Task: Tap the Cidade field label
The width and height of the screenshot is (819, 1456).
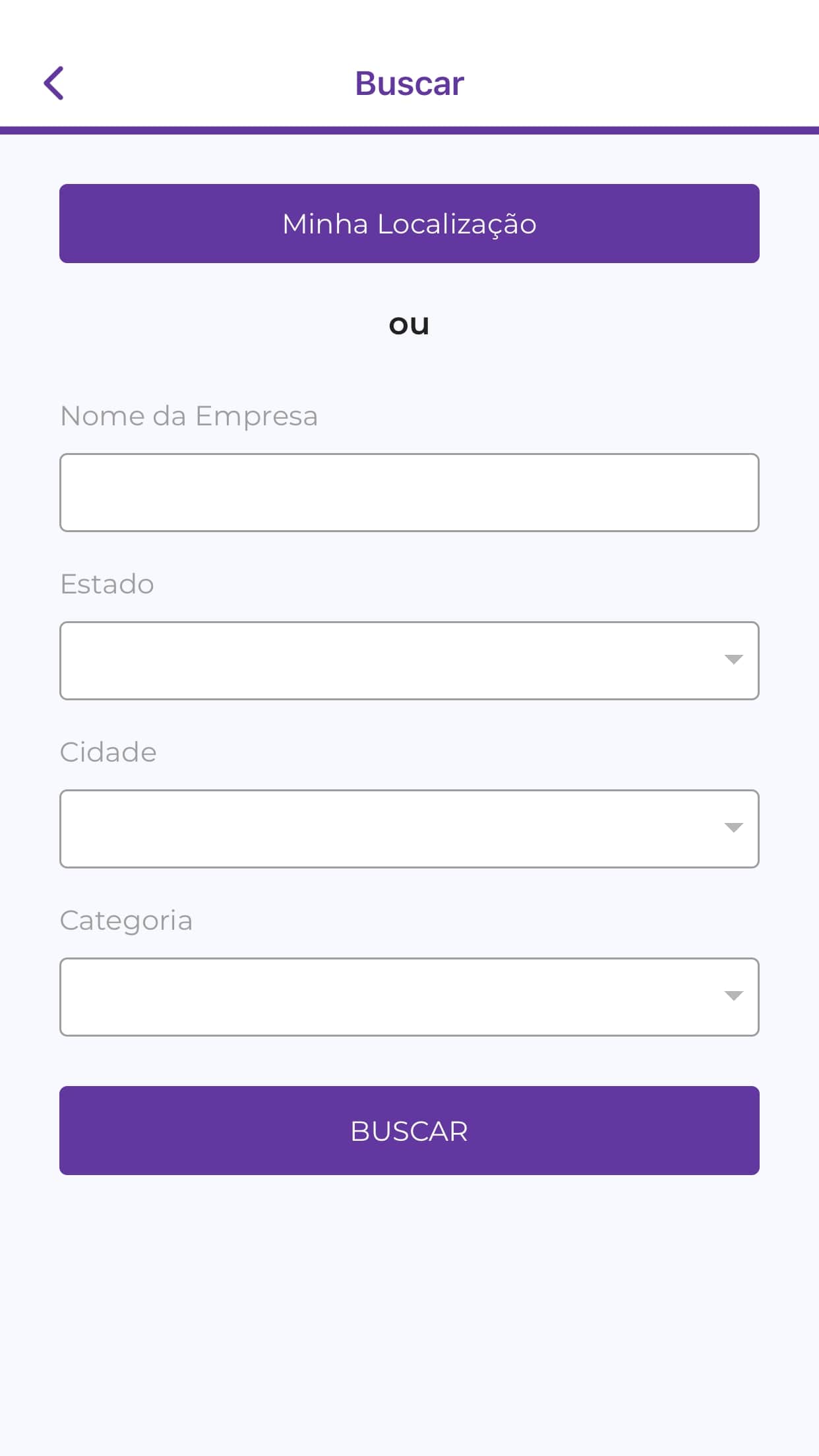Action: click(108, 752)
